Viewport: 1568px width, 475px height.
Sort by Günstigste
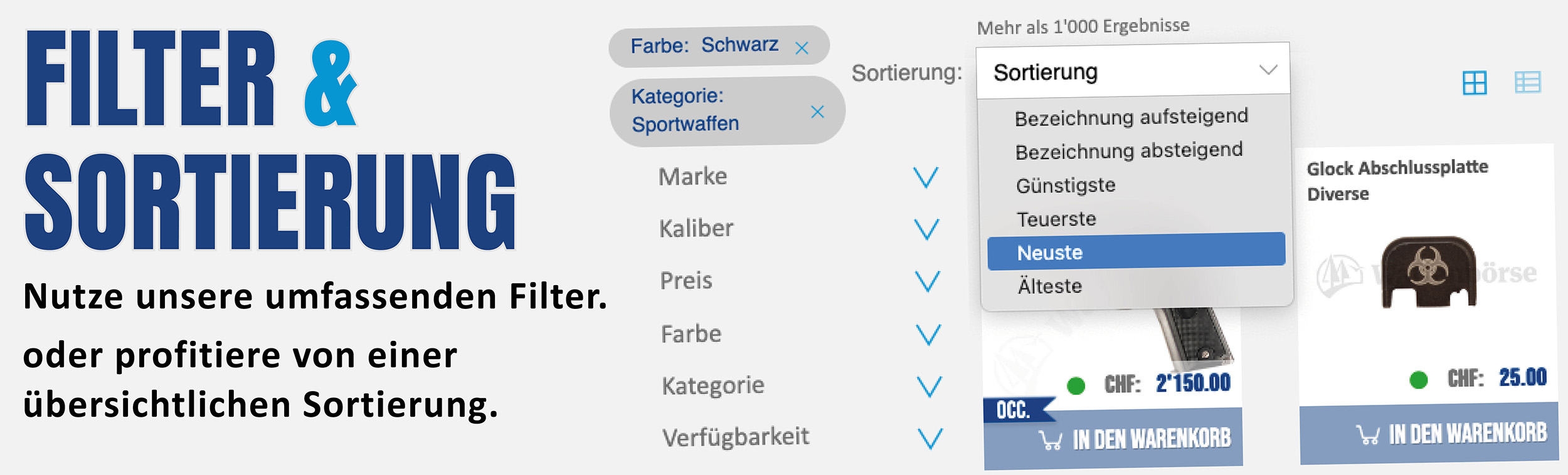(x=1066, y=185)
